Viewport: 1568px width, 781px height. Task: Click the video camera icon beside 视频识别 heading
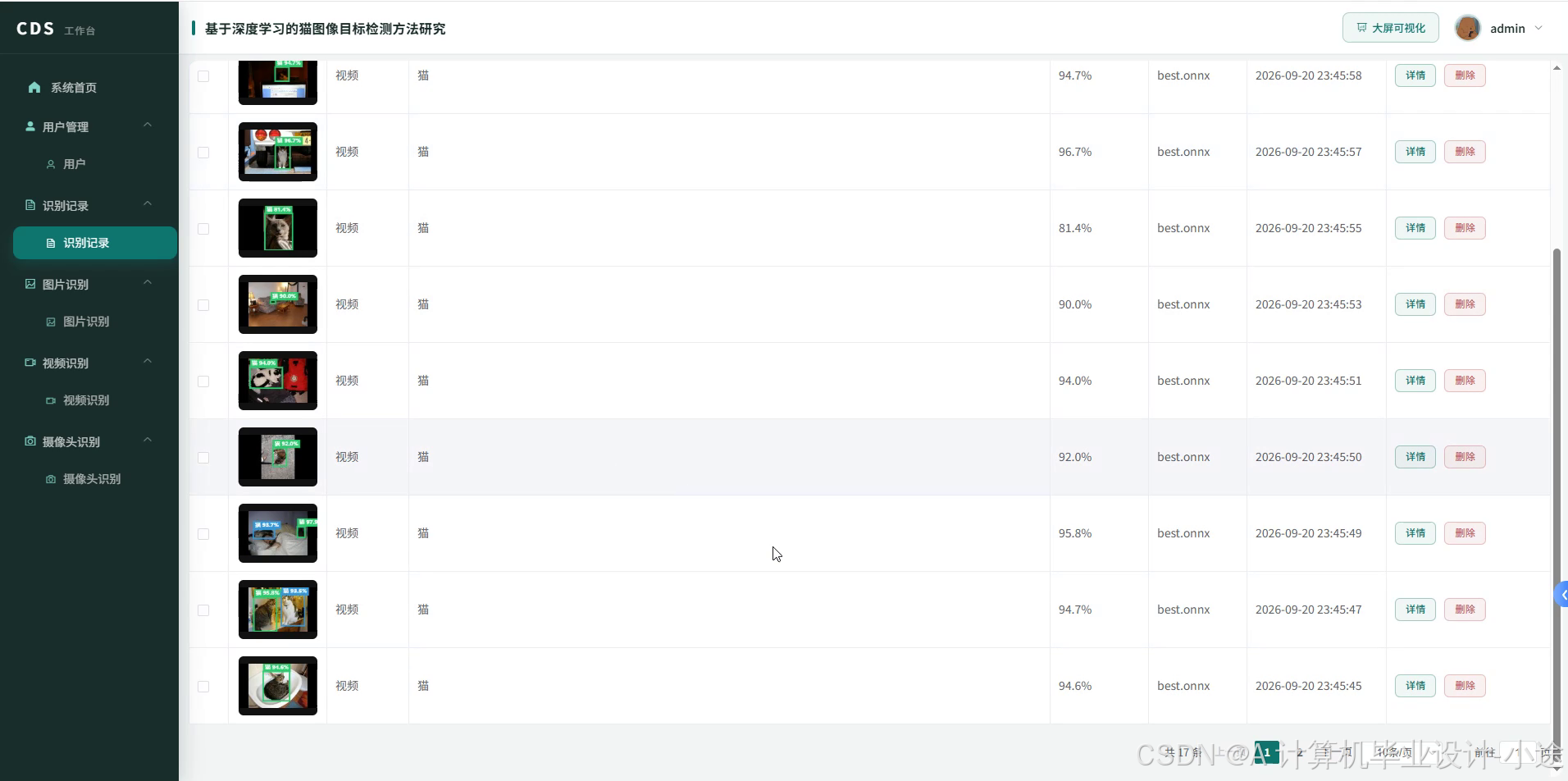pos(30,363)
